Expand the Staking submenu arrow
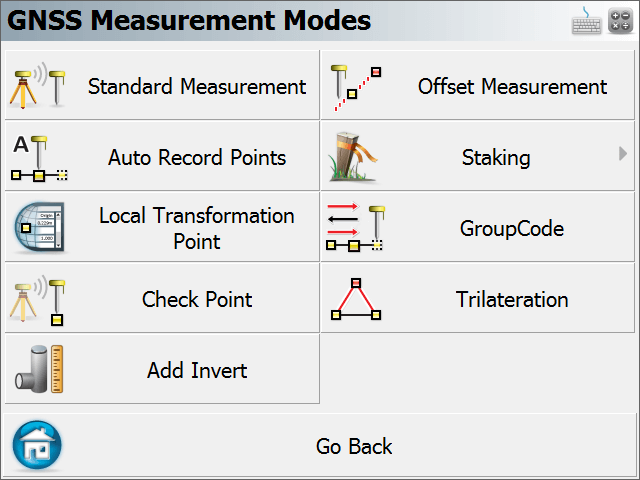Screen dimensions: 640x480 pos(622,154)
